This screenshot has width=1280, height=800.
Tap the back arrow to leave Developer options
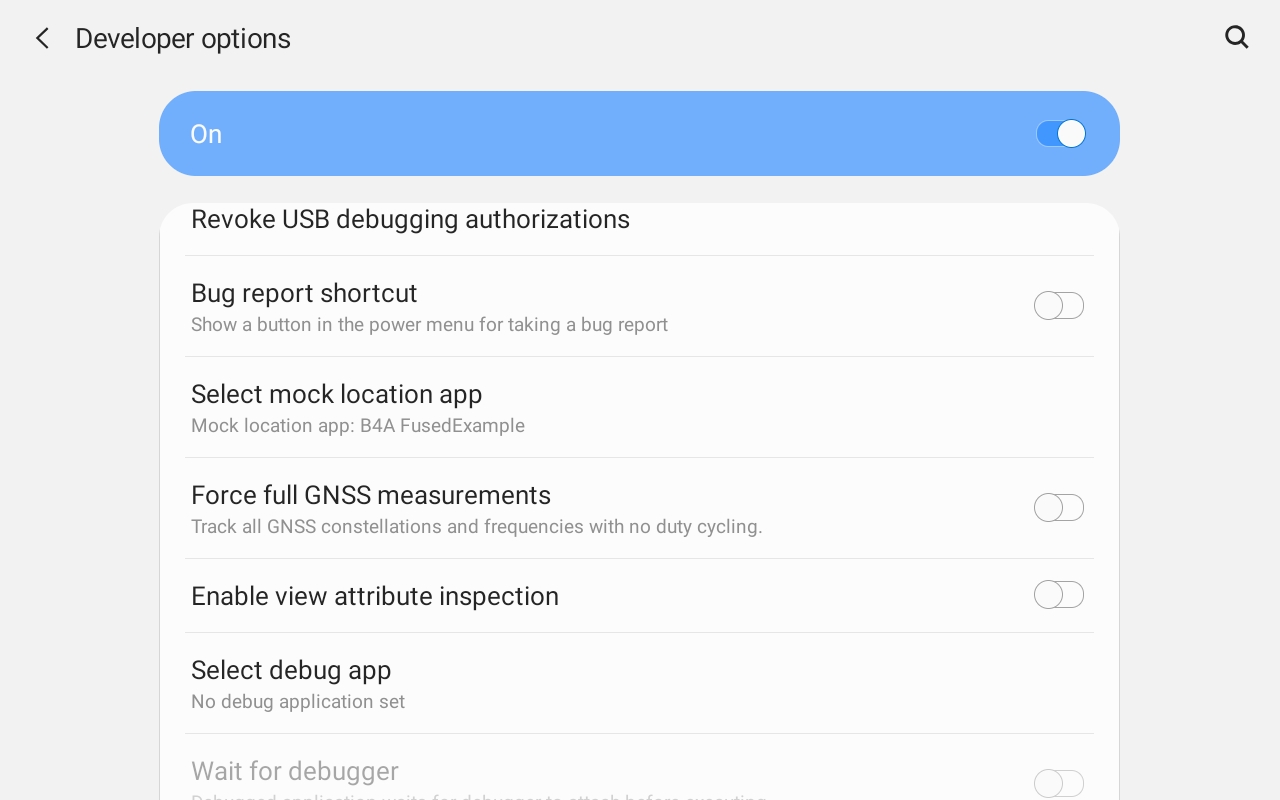coord(42,38)
